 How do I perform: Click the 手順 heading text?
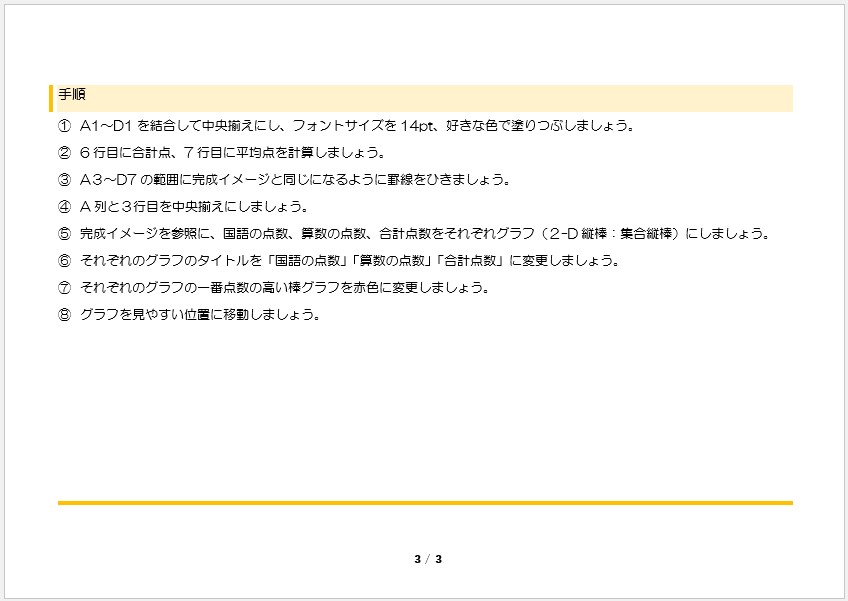pos(72,95)
